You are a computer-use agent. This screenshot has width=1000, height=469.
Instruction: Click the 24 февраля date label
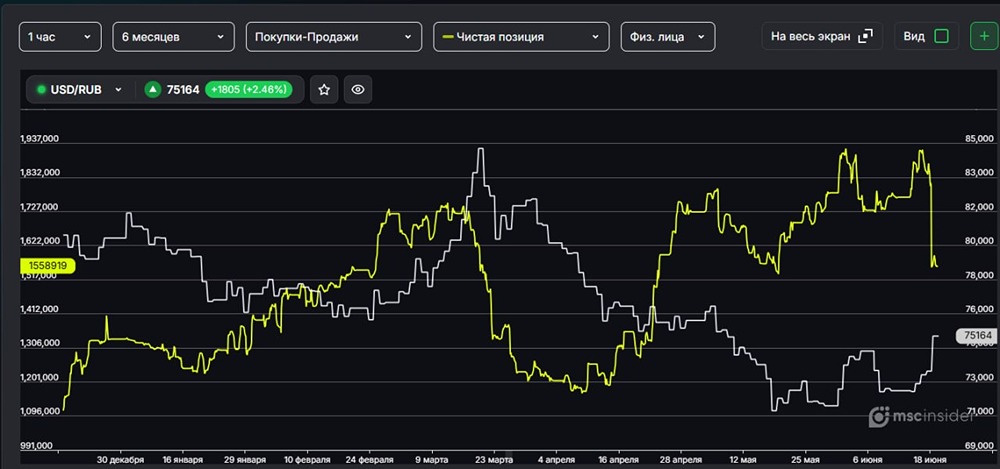tap(371, 459)
